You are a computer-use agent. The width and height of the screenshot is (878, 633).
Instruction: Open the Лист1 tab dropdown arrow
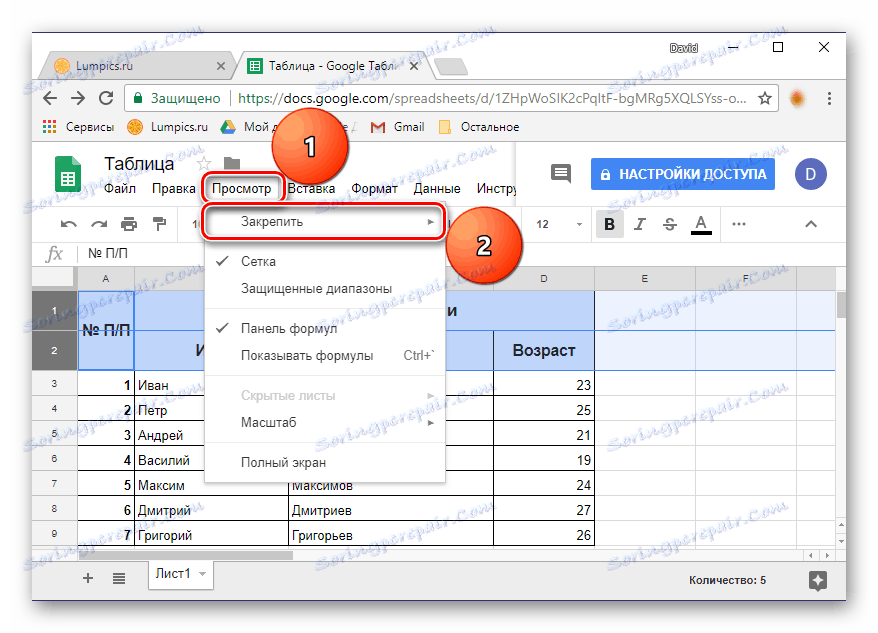coord(203,574)
